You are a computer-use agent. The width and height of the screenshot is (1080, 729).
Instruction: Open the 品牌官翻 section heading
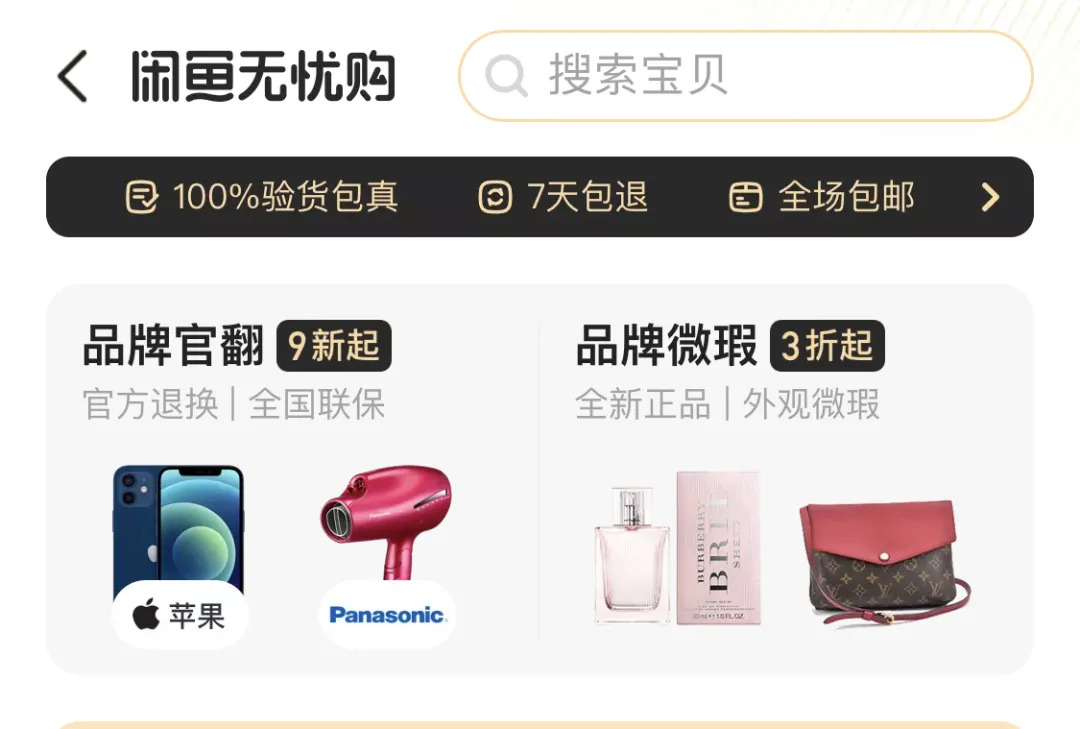coord(174,345)
